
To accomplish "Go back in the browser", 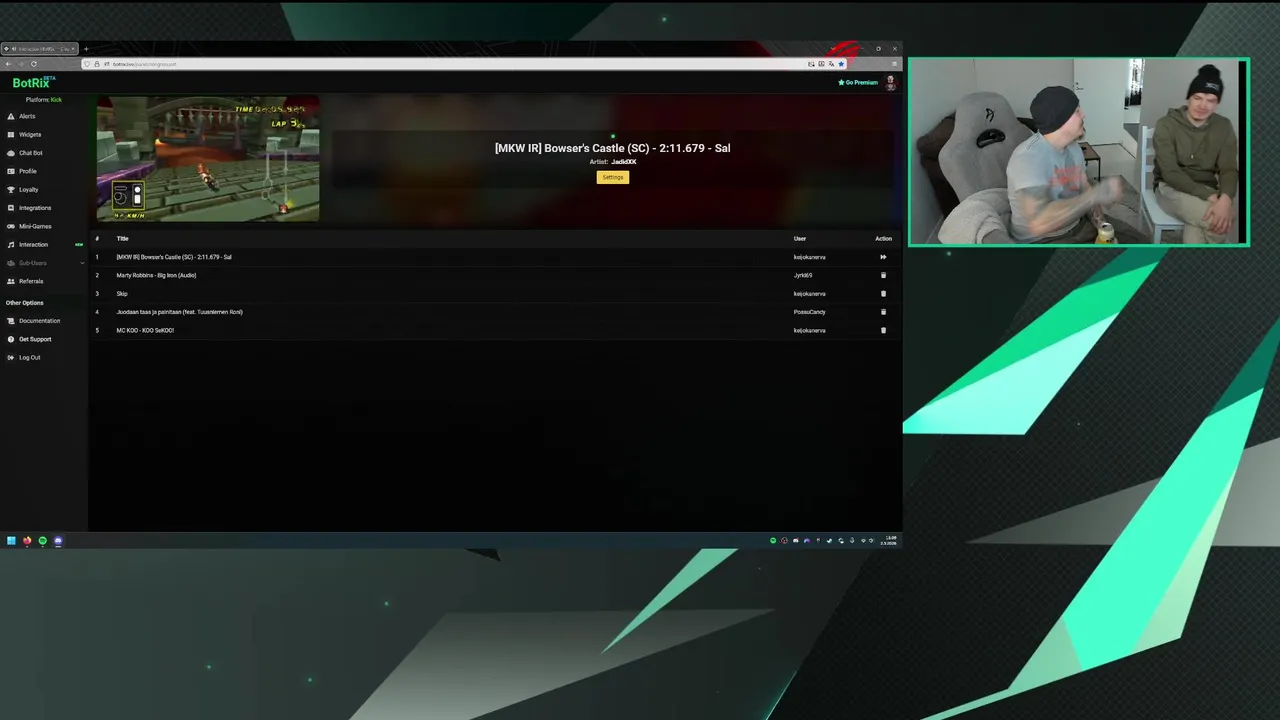I will click(8, 64).
